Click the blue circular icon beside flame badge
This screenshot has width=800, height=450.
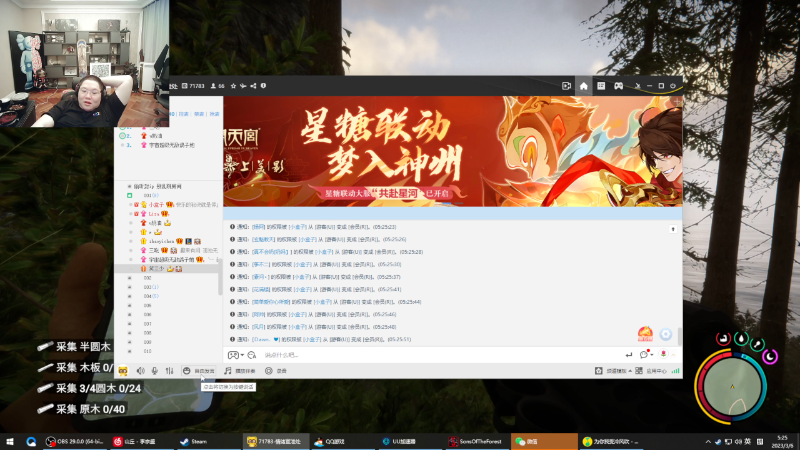click(666, 334)
